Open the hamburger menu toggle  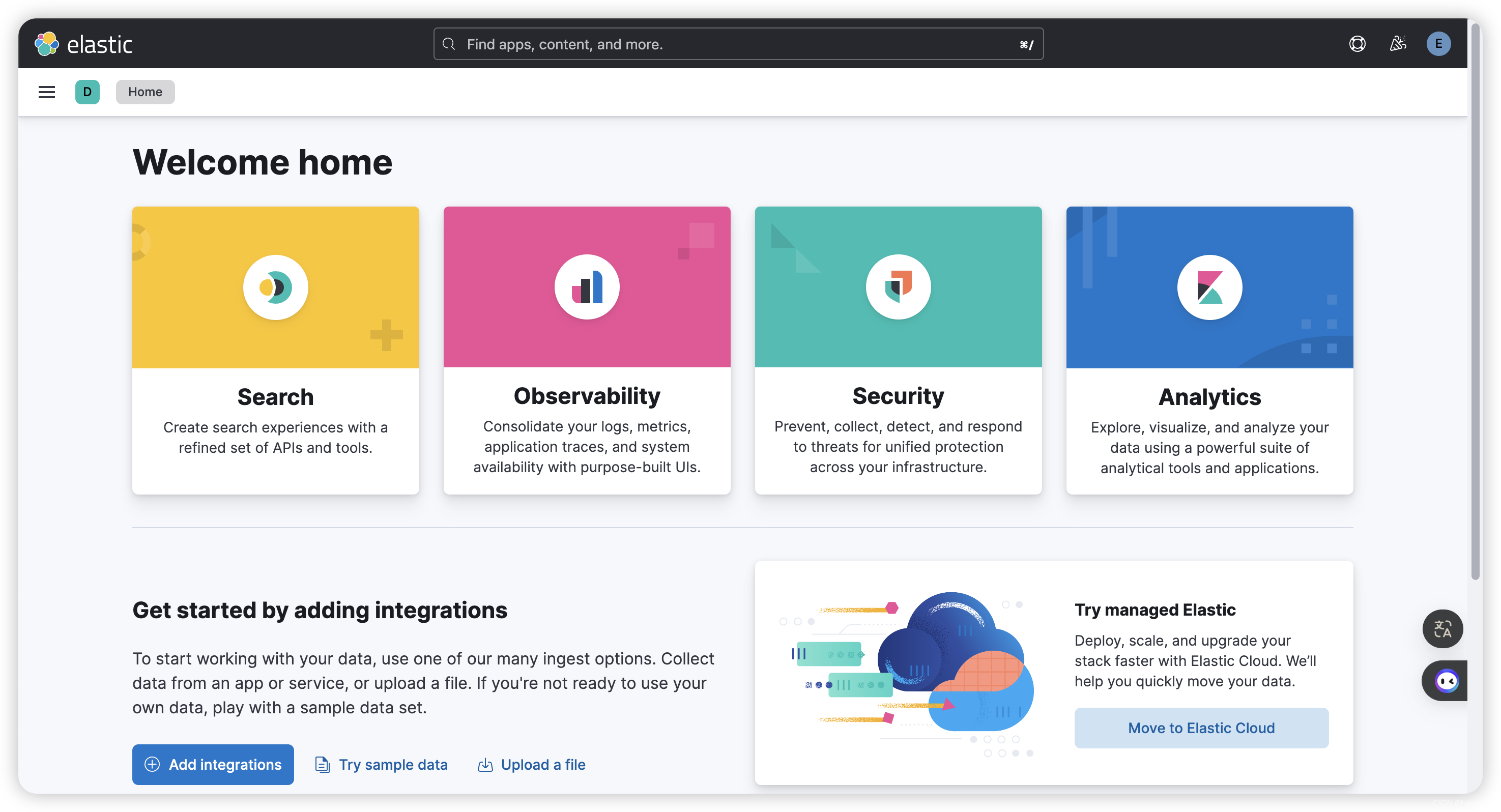coord(46,91)
